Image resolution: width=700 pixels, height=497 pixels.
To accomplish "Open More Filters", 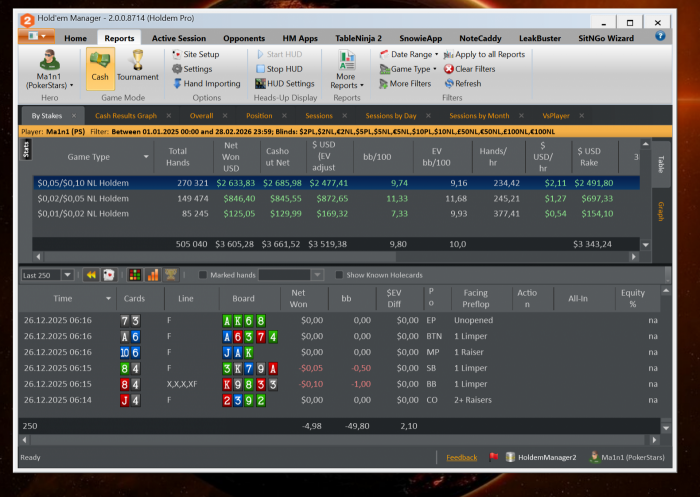I will [x=405, y=84].
